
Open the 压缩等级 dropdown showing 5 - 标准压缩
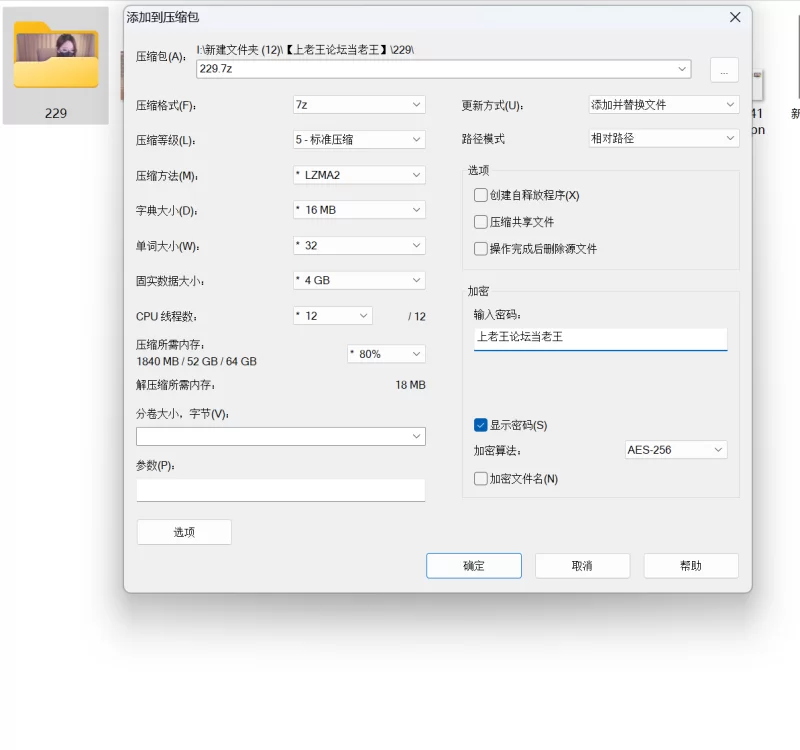pyautogui.click(x=359, y=139)
